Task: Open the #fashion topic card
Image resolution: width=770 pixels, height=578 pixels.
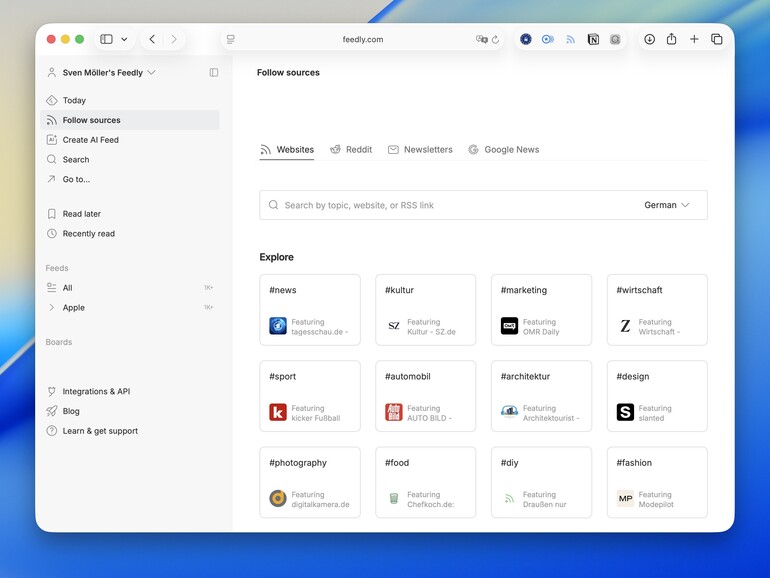Action: pos(658,482)
